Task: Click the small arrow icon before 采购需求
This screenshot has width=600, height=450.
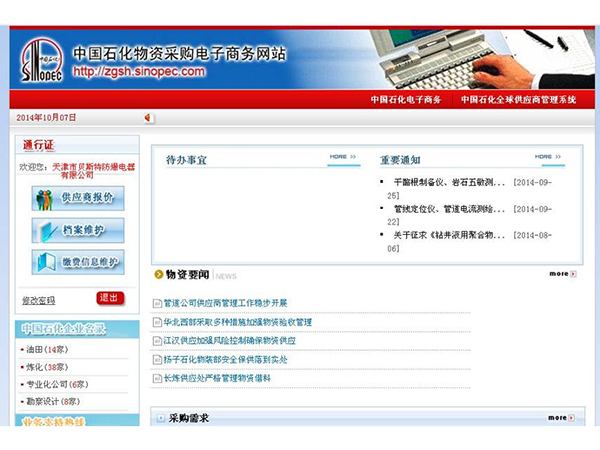Action: 161,418
